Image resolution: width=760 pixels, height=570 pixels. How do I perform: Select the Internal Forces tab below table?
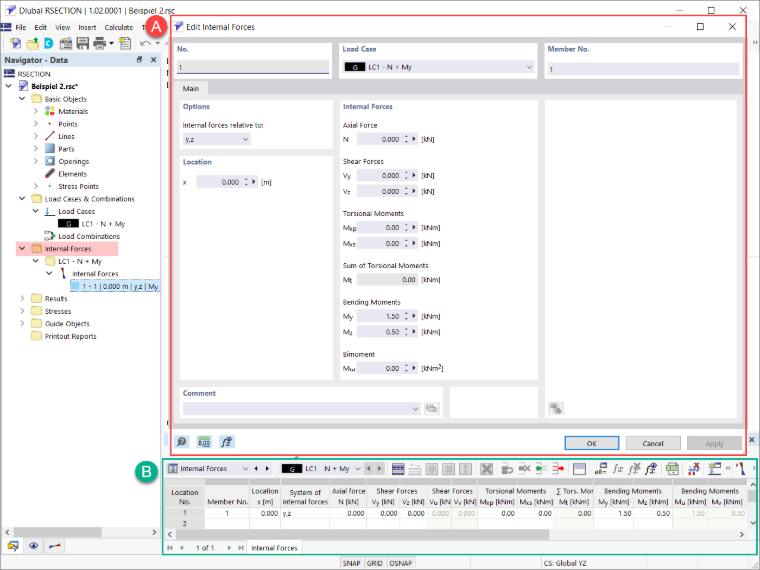tap(274, 548)
